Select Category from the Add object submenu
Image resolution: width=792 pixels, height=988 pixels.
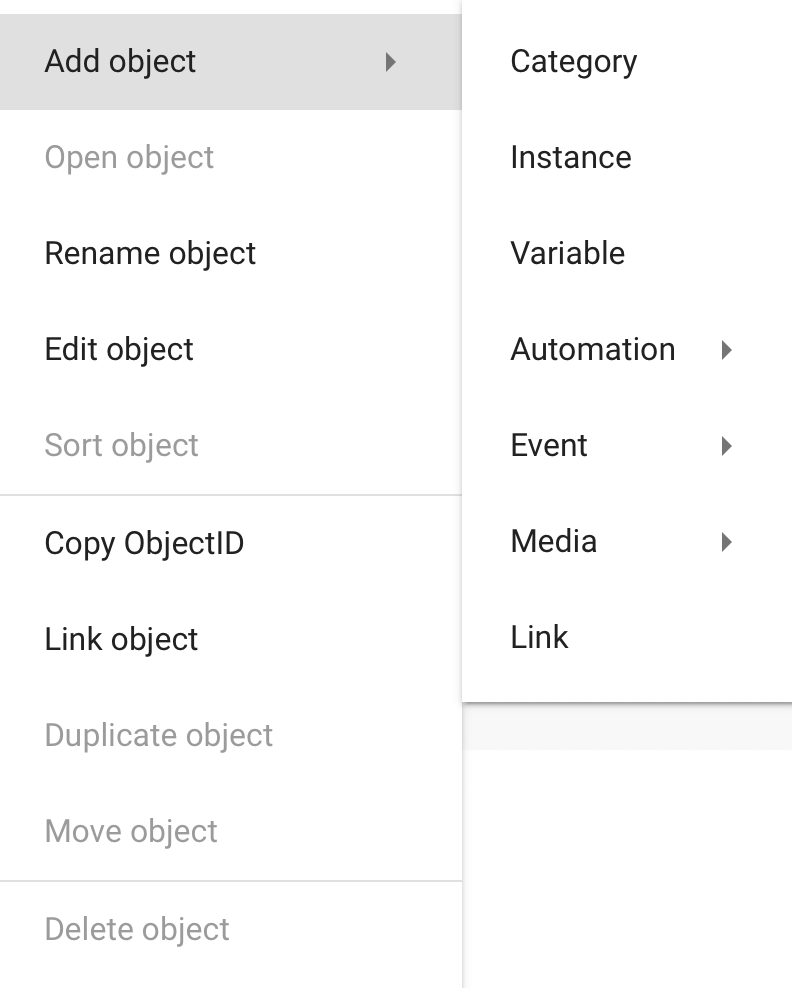[573, 61]
